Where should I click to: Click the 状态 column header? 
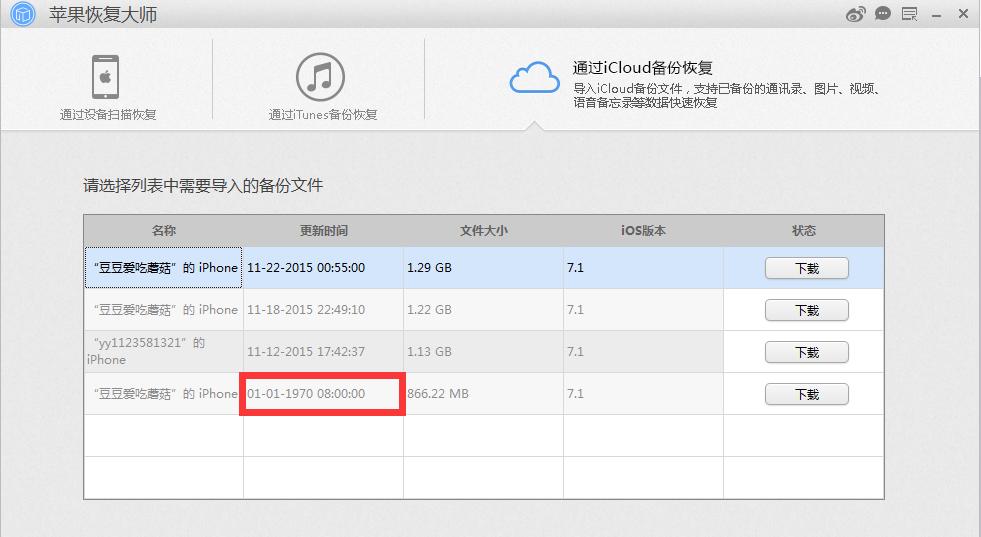point(804,230)
